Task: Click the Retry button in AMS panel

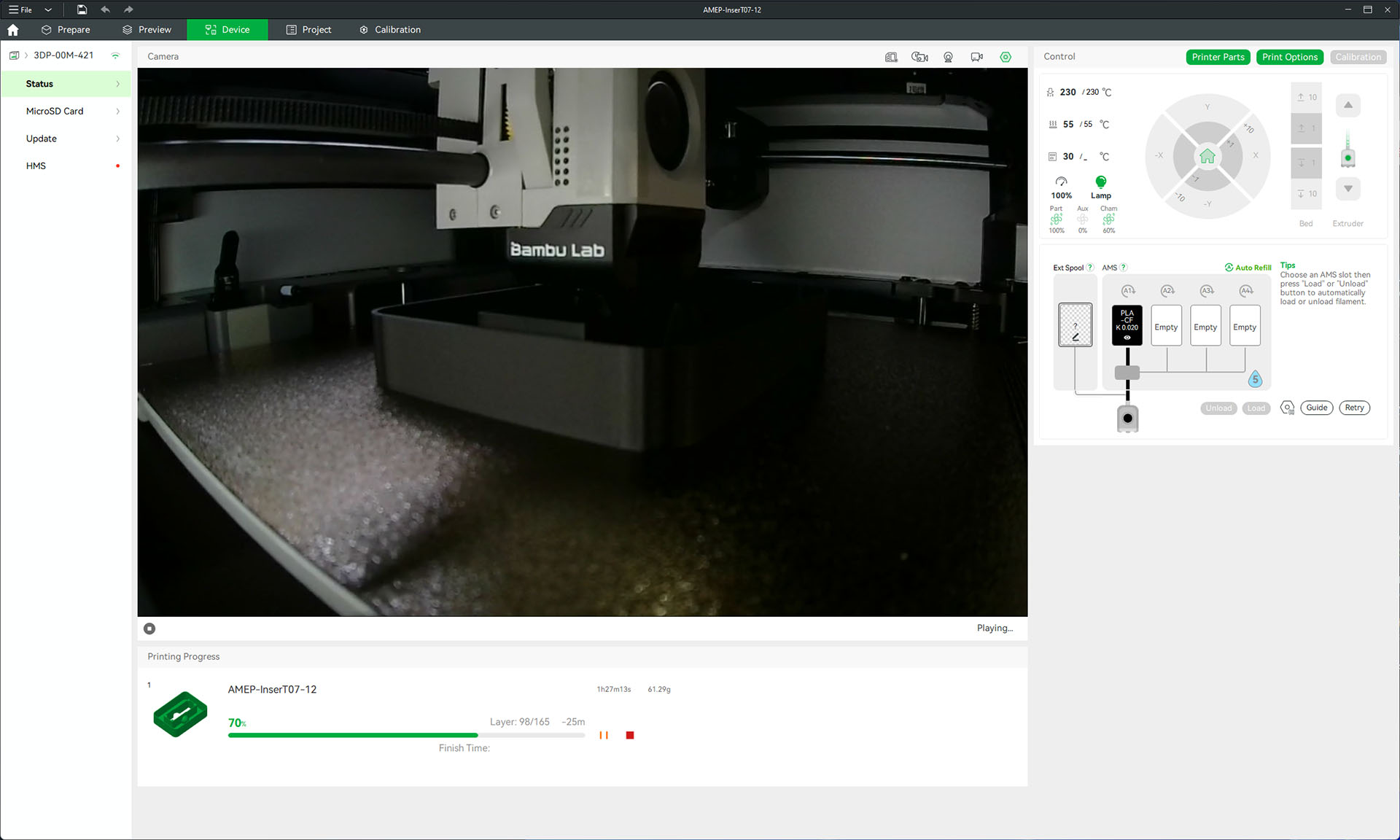Action: coord(1354,408)
